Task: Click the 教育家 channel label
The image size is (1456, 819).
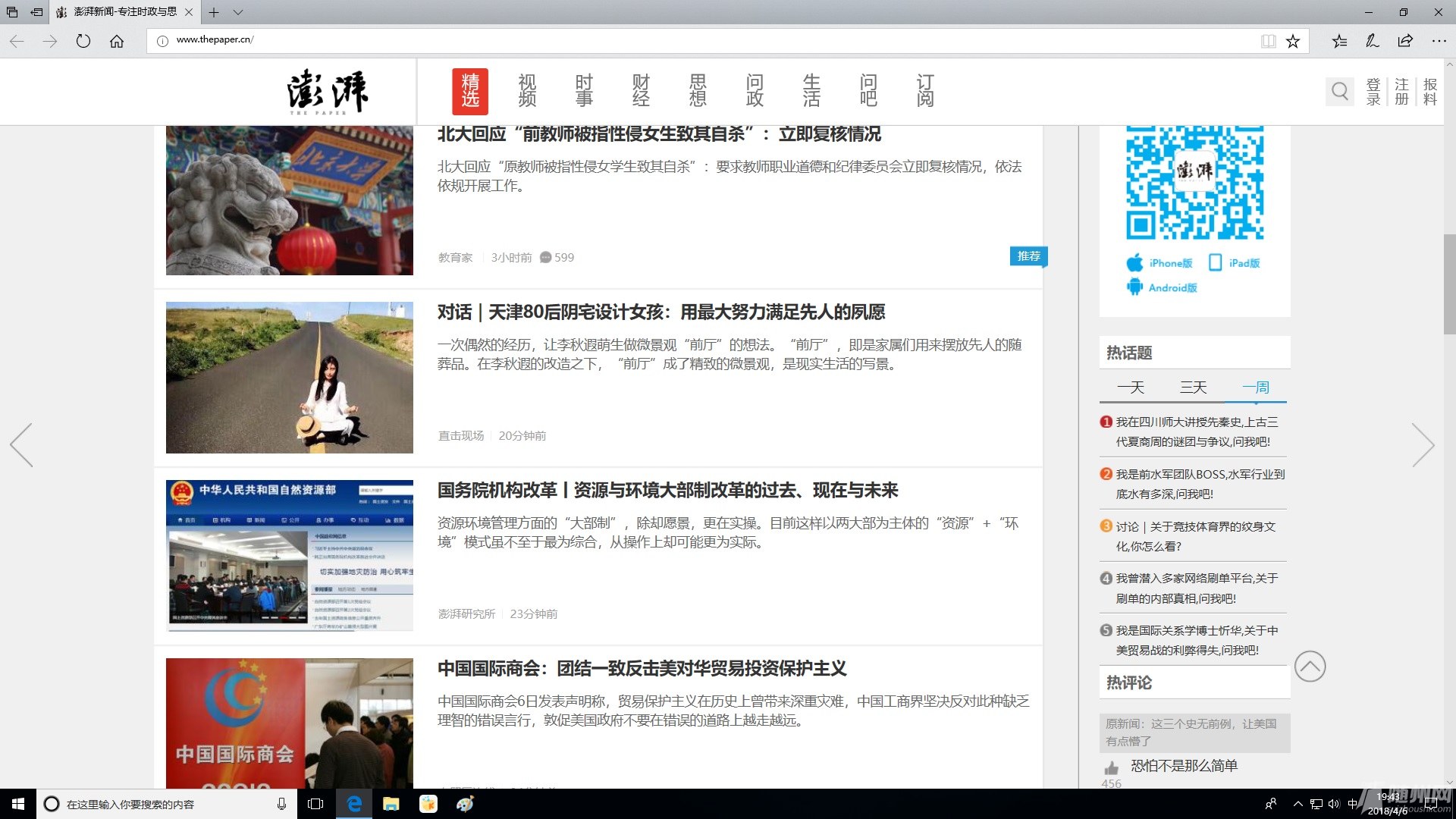Action: (455, 258)
